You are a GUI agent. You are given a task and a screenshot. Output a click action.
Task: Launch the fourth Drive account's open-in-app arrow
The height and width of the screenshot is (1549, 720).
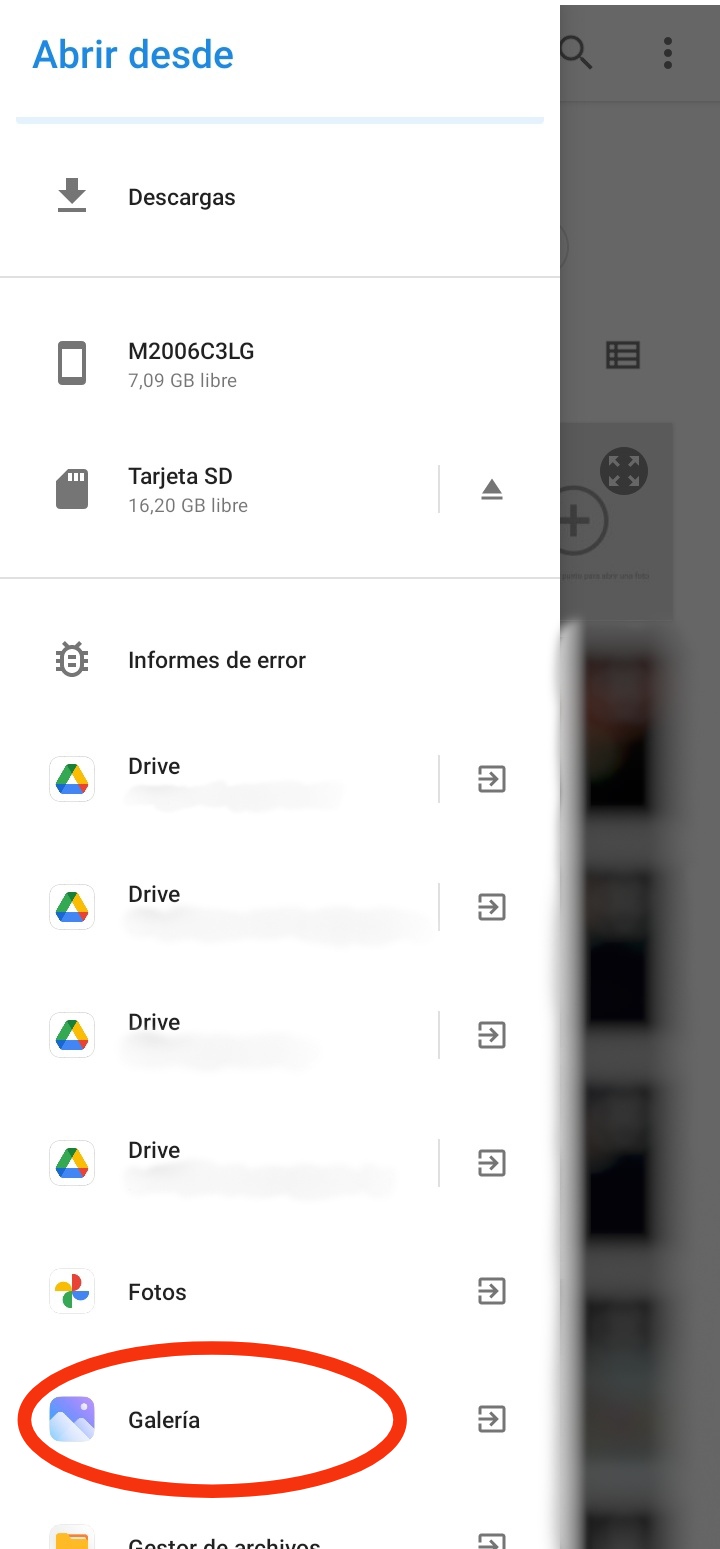[x=492, y=1163]
